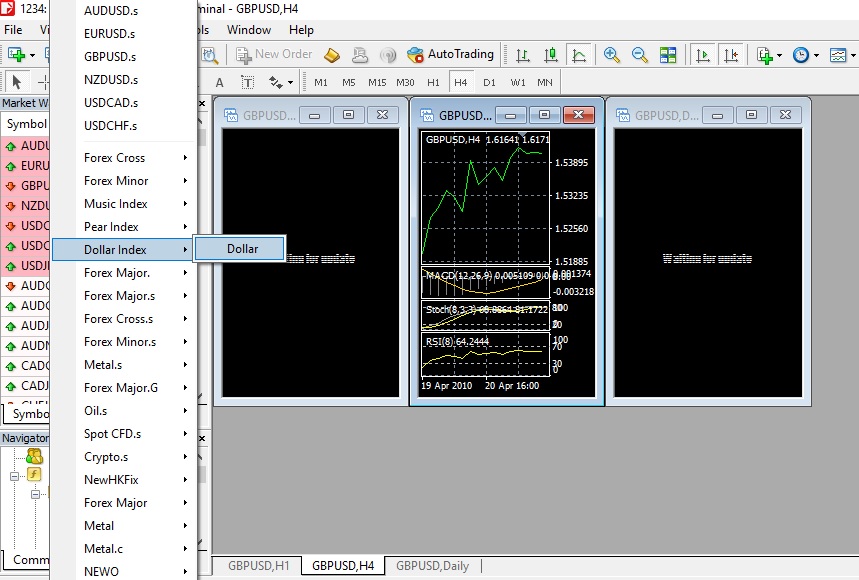Click the GBPUSD,H4 chart window icon
The width and height of the screenshot is (859, 580).
(x=427, y=115)
